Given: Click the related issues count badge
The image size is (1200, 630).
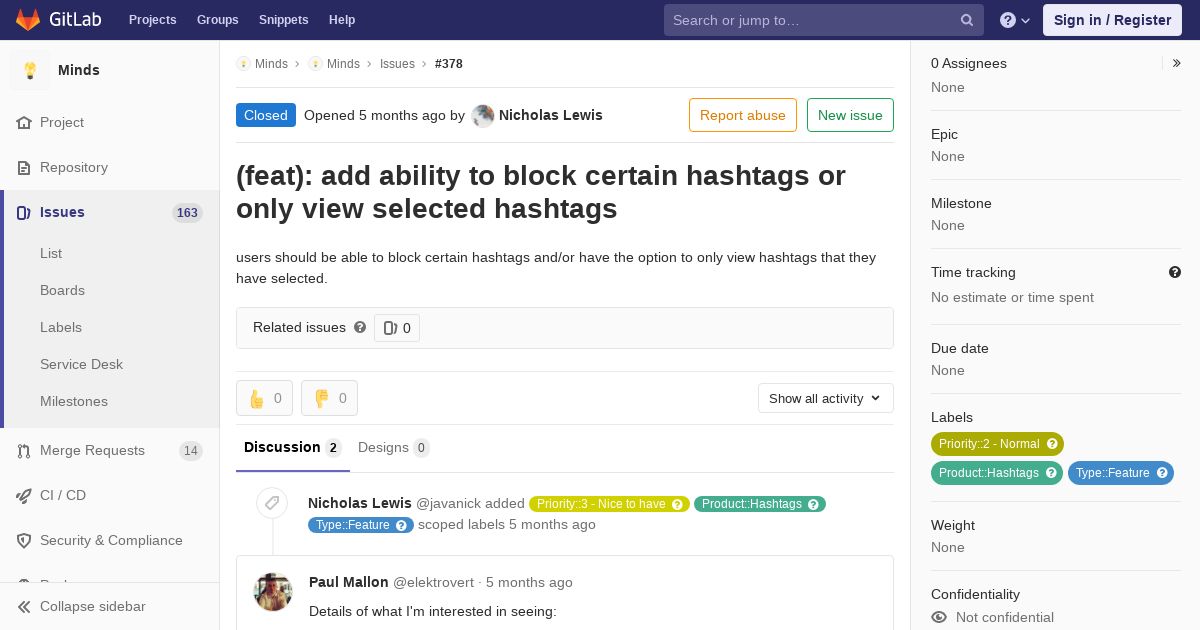Looking at the screenshot, I should coord(397,328).
